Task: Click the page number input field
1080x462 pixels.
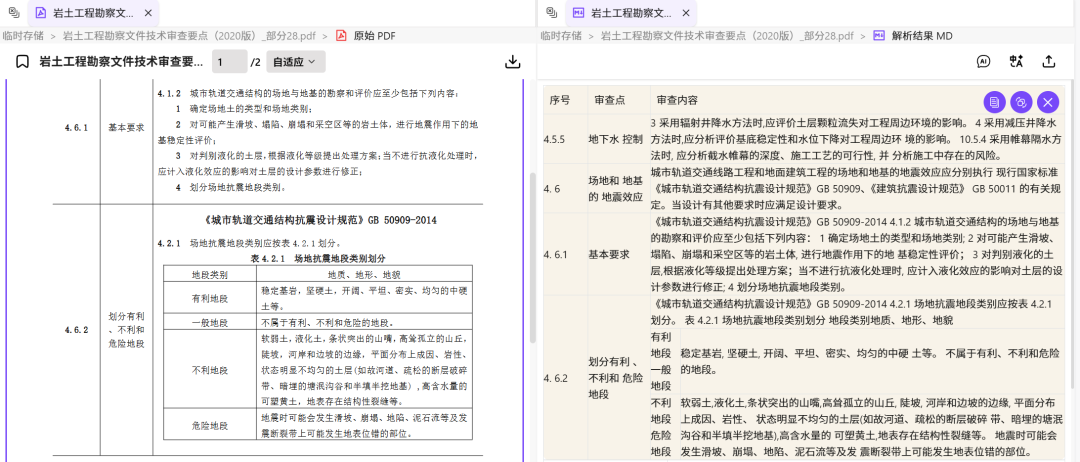Action: tap(229, 61)
